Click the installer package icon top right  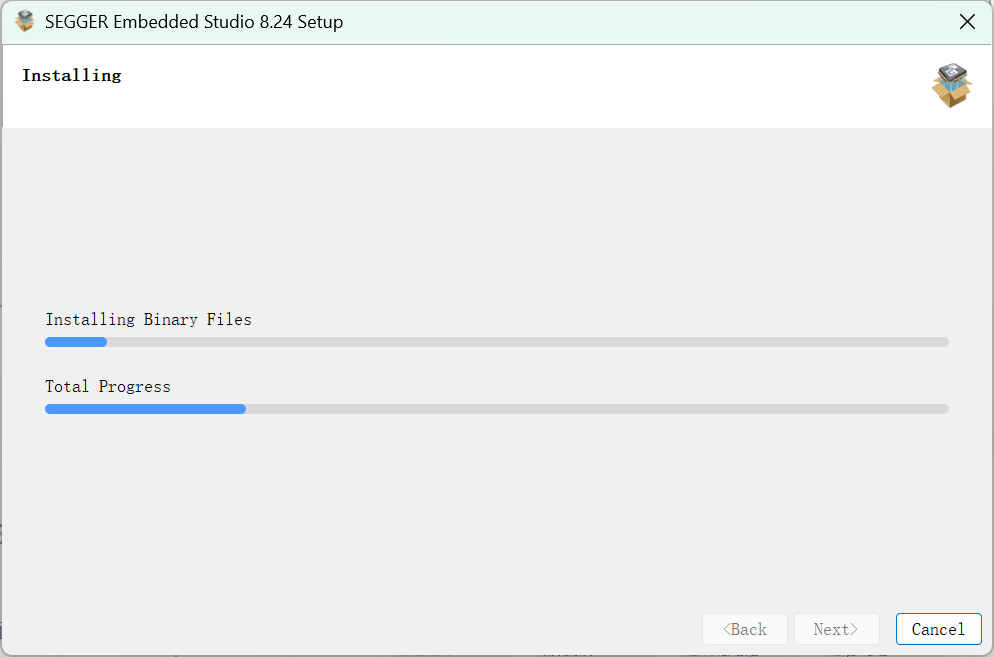pos(951,86)
